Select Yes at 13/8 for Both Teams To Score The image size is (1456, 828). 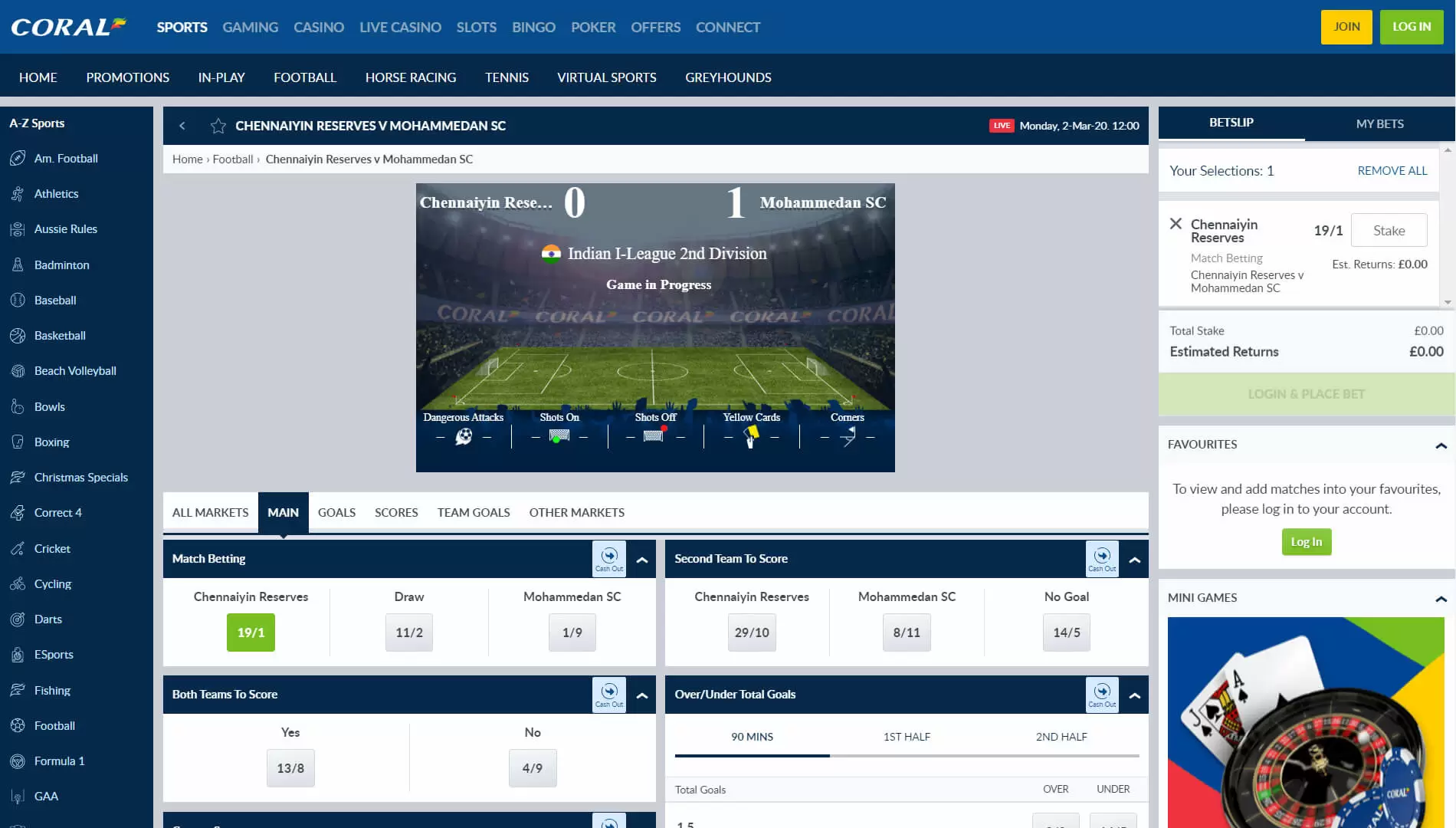click(290, 768)
